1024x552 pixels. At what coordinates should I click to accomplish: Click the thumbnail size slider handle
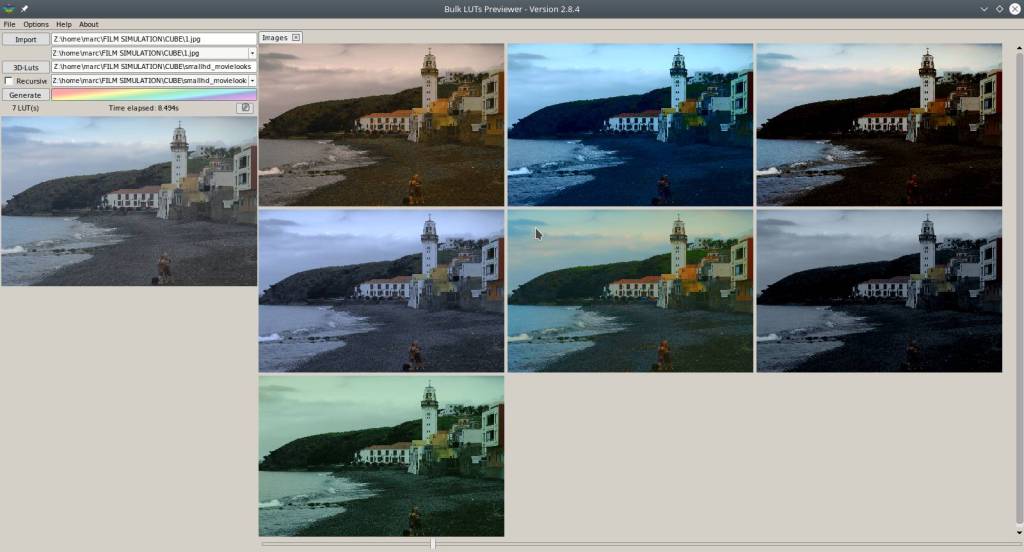click(432, 543)
